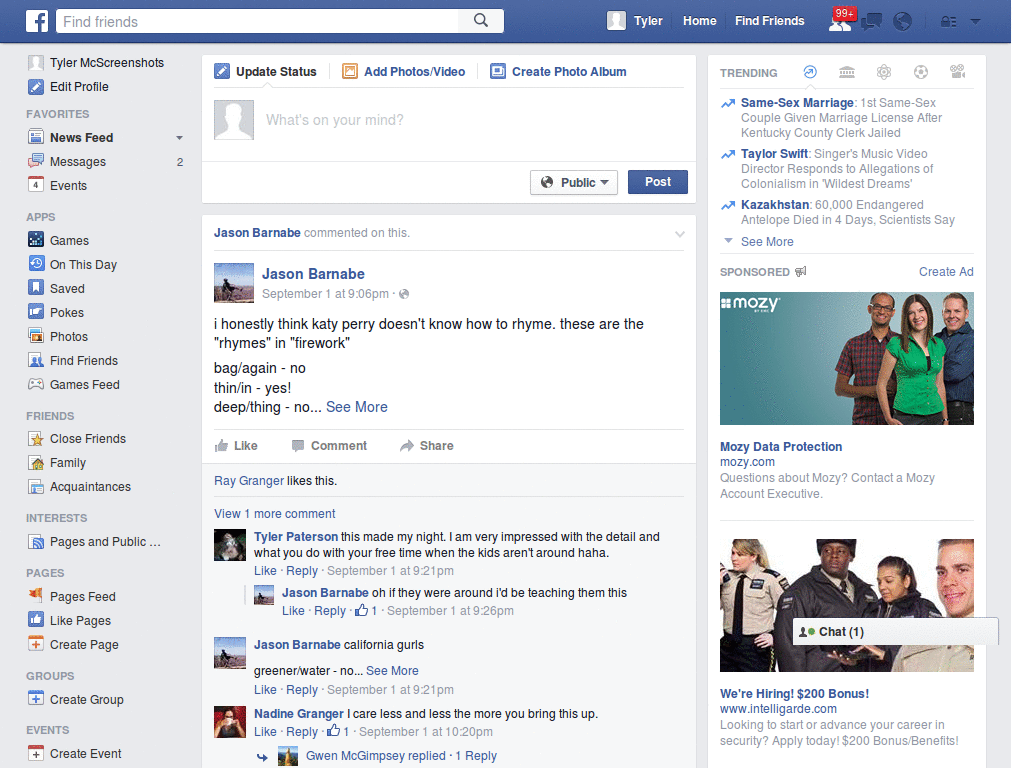The image size is (1024, 768).
Task: Select the Create Photo Album tab
Action: (558, 72)
